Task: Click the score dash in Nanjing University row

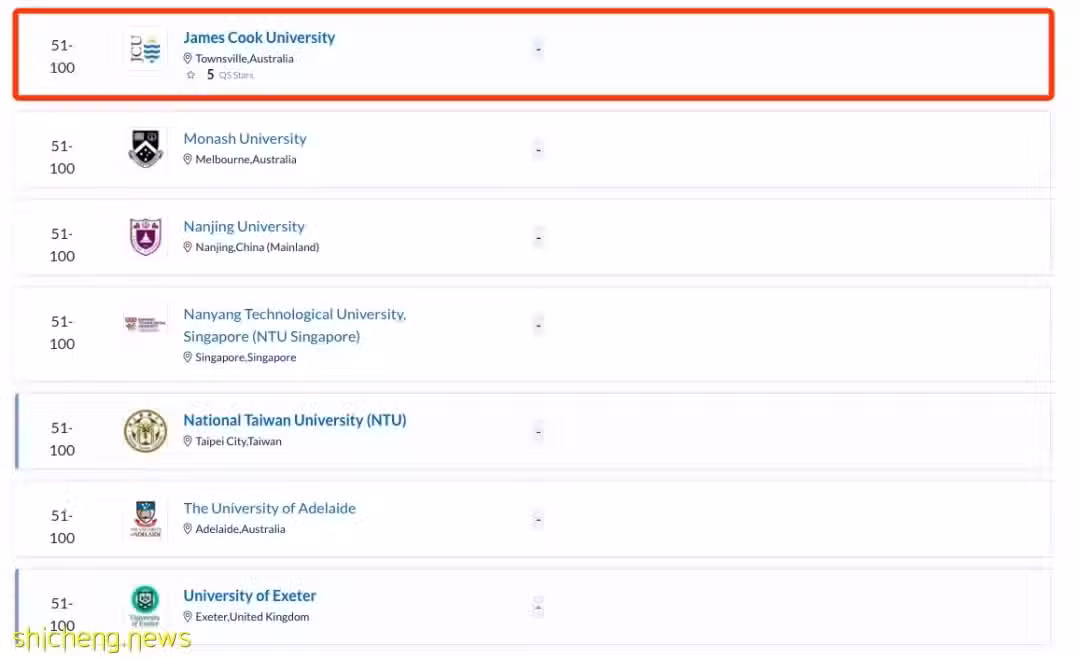Action: click(539, 238)
